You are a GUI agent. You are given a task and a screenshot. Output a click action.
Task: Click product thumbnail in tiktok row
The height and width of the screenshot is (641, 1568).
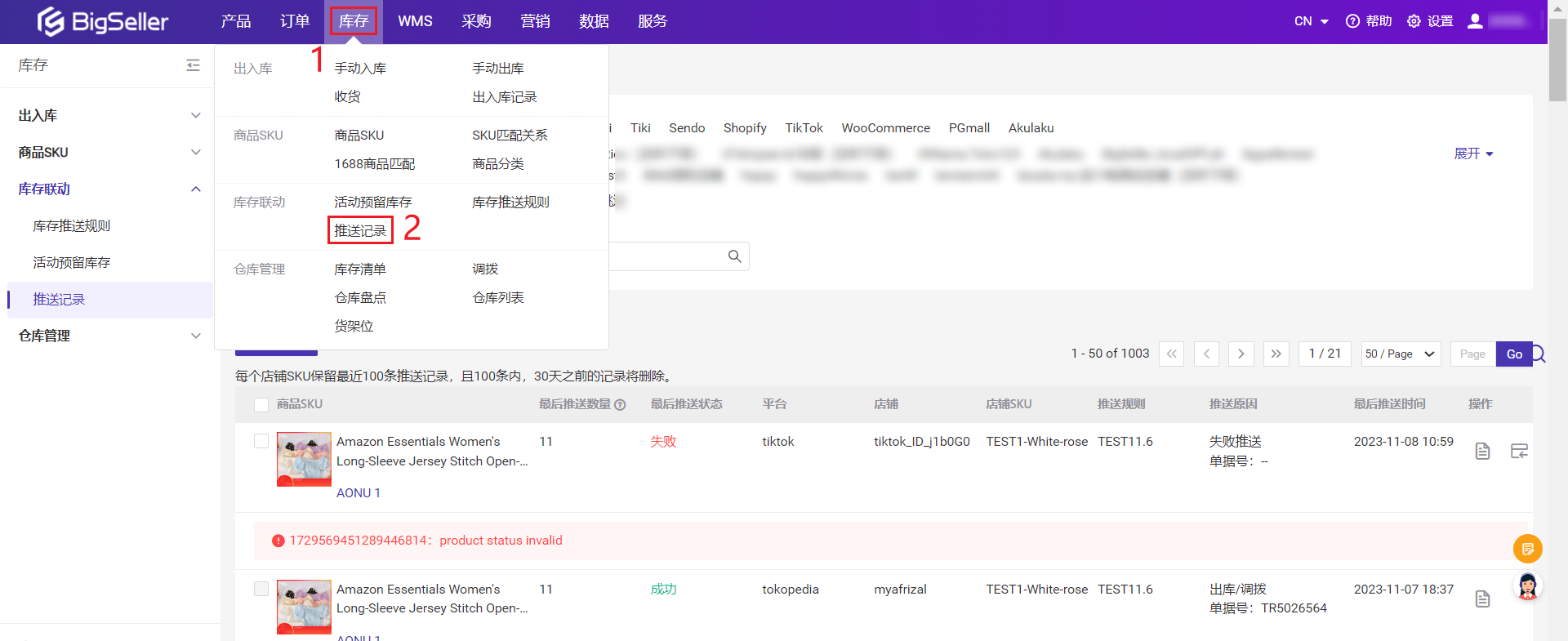coord(304,459)
